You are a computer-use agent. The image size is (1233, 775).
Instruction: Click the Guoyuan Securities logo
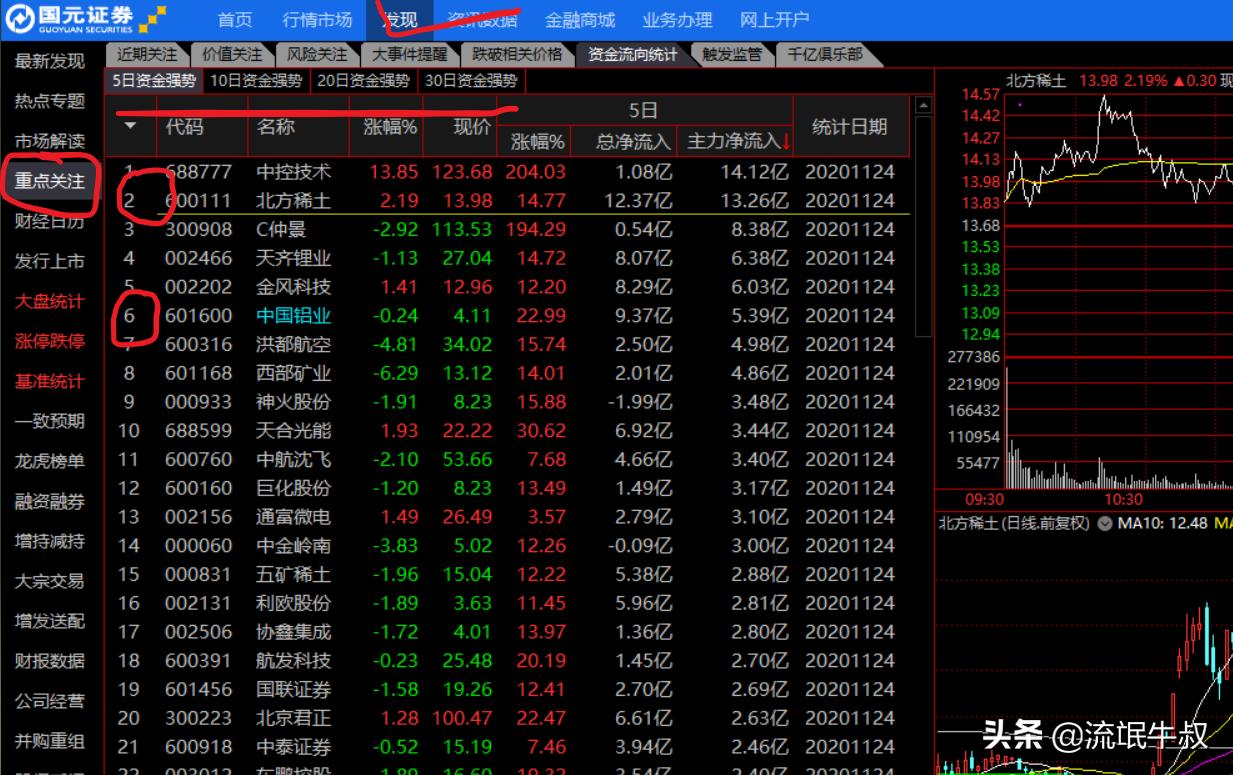tap(85, 18)
